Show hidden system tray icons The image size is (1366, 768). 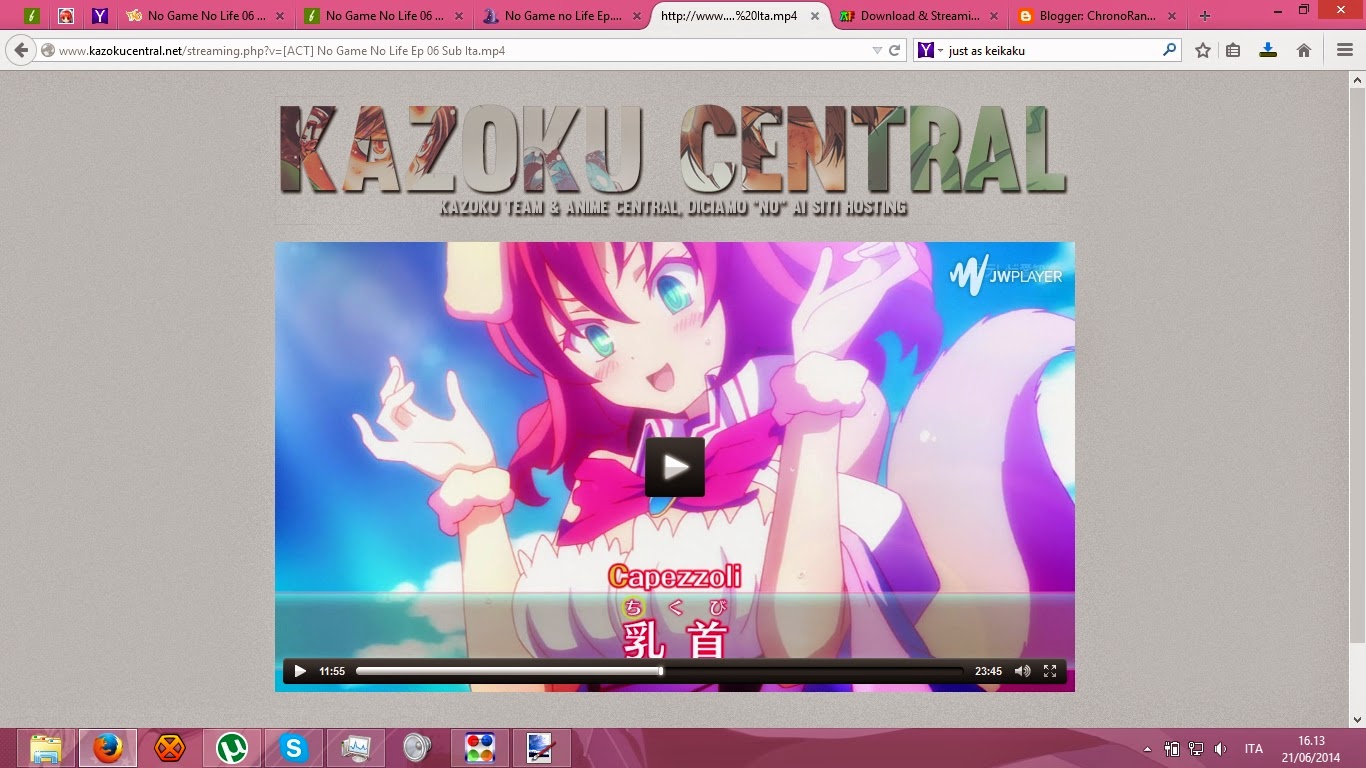1147,749
